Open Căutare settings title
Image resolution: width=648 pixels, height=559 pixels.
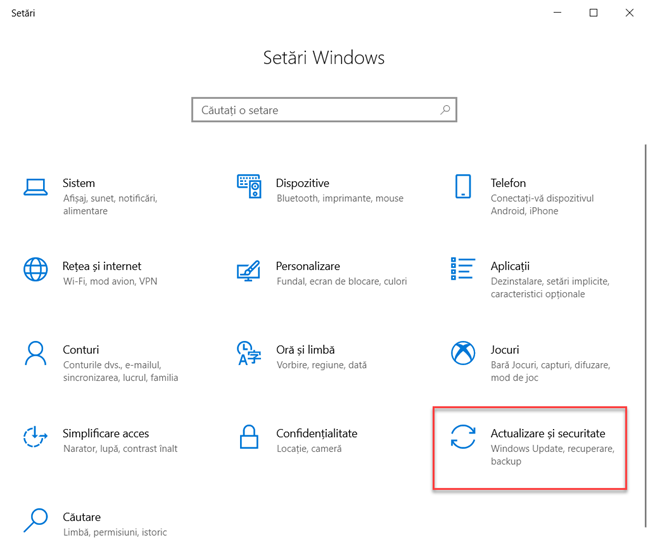pyautogui.click(x=81, y=517)
